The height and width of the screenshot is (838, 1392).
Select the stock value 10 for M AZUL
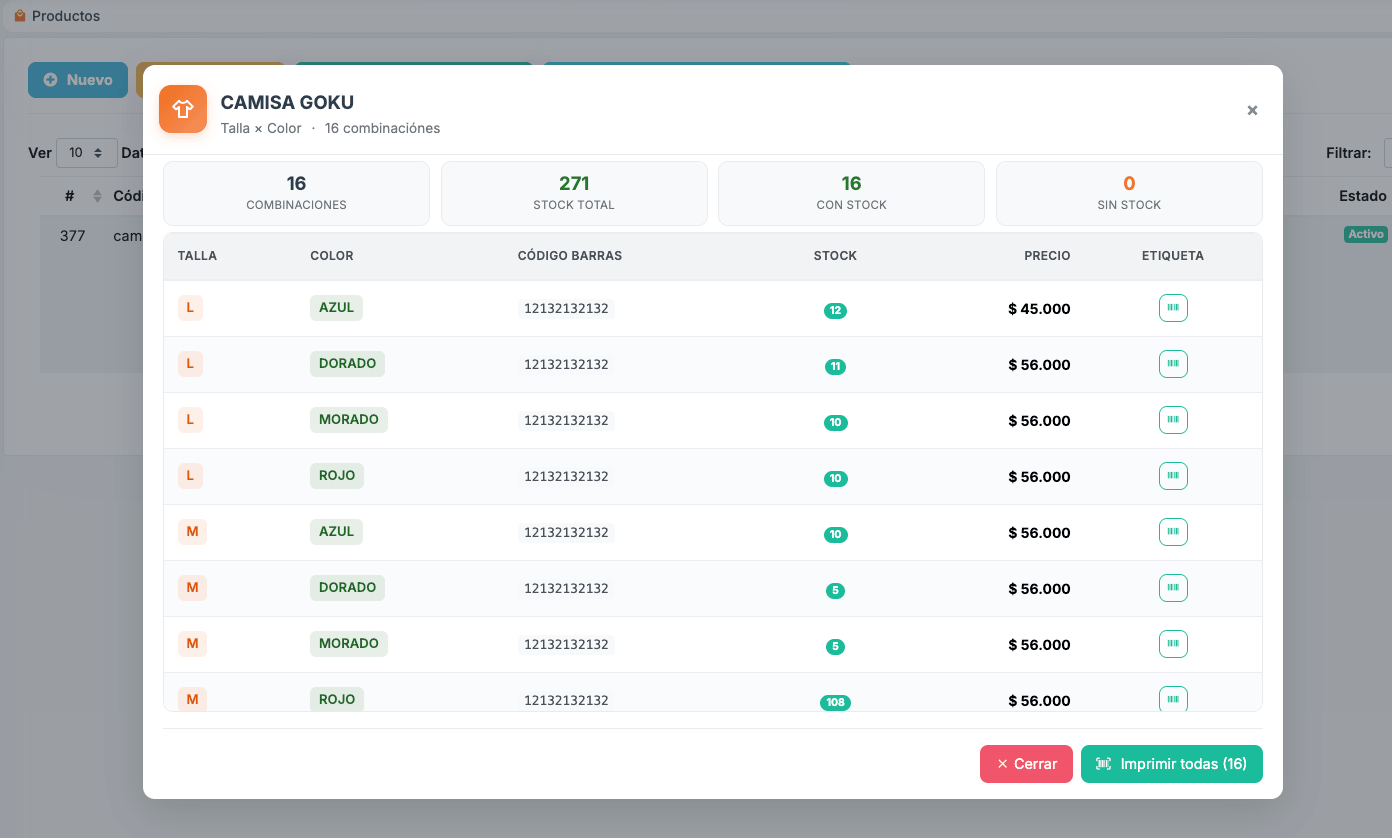pyautogui.click(x=835, y=535)
